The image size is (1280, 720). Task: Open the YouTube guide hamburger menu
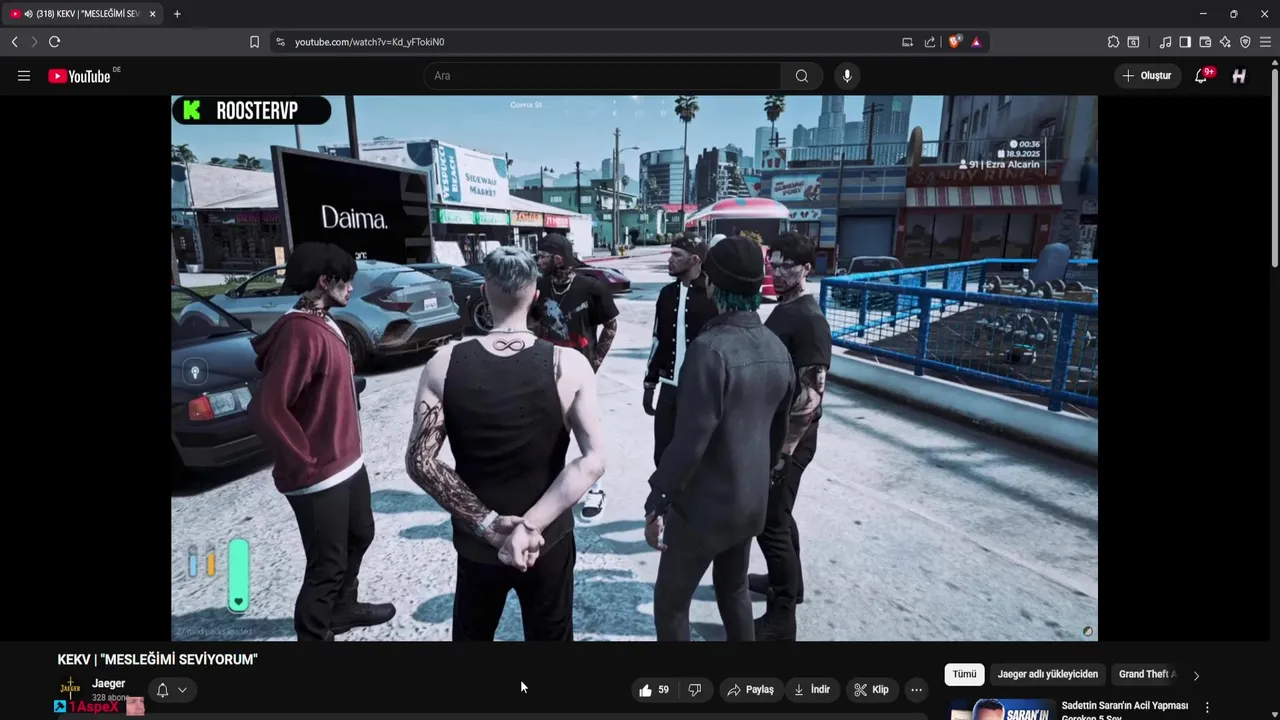click(24, 76)
